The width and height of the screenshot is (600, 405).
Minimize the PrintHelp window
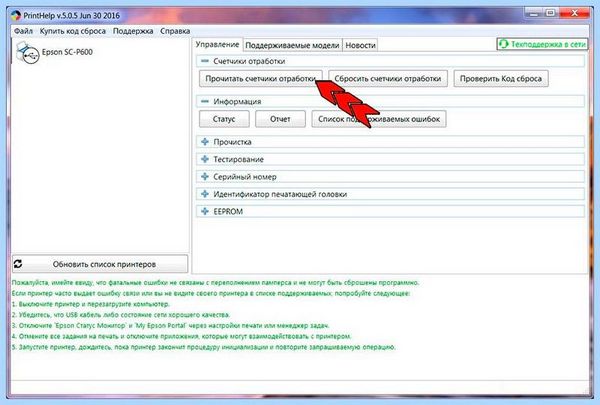(534, 14)
